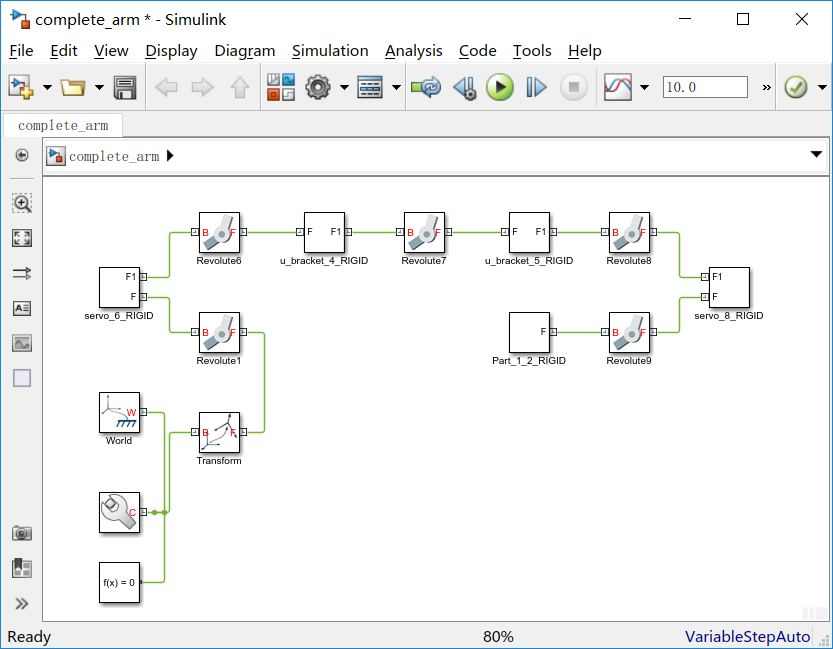
Task: Select the World frame block
Action: pos(120,413)
